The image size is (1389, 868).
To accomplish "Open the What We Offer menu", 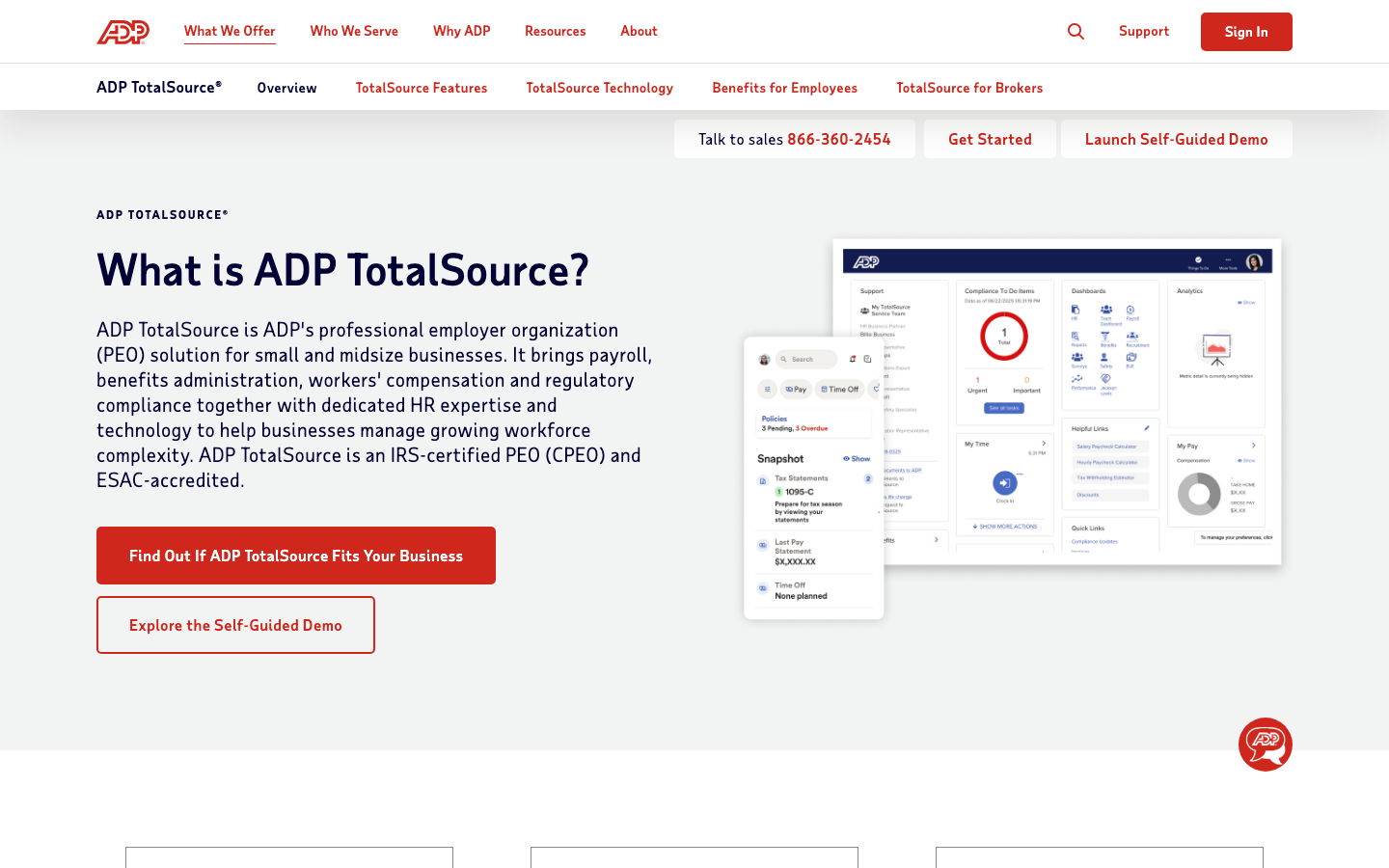I will point(230,31).
